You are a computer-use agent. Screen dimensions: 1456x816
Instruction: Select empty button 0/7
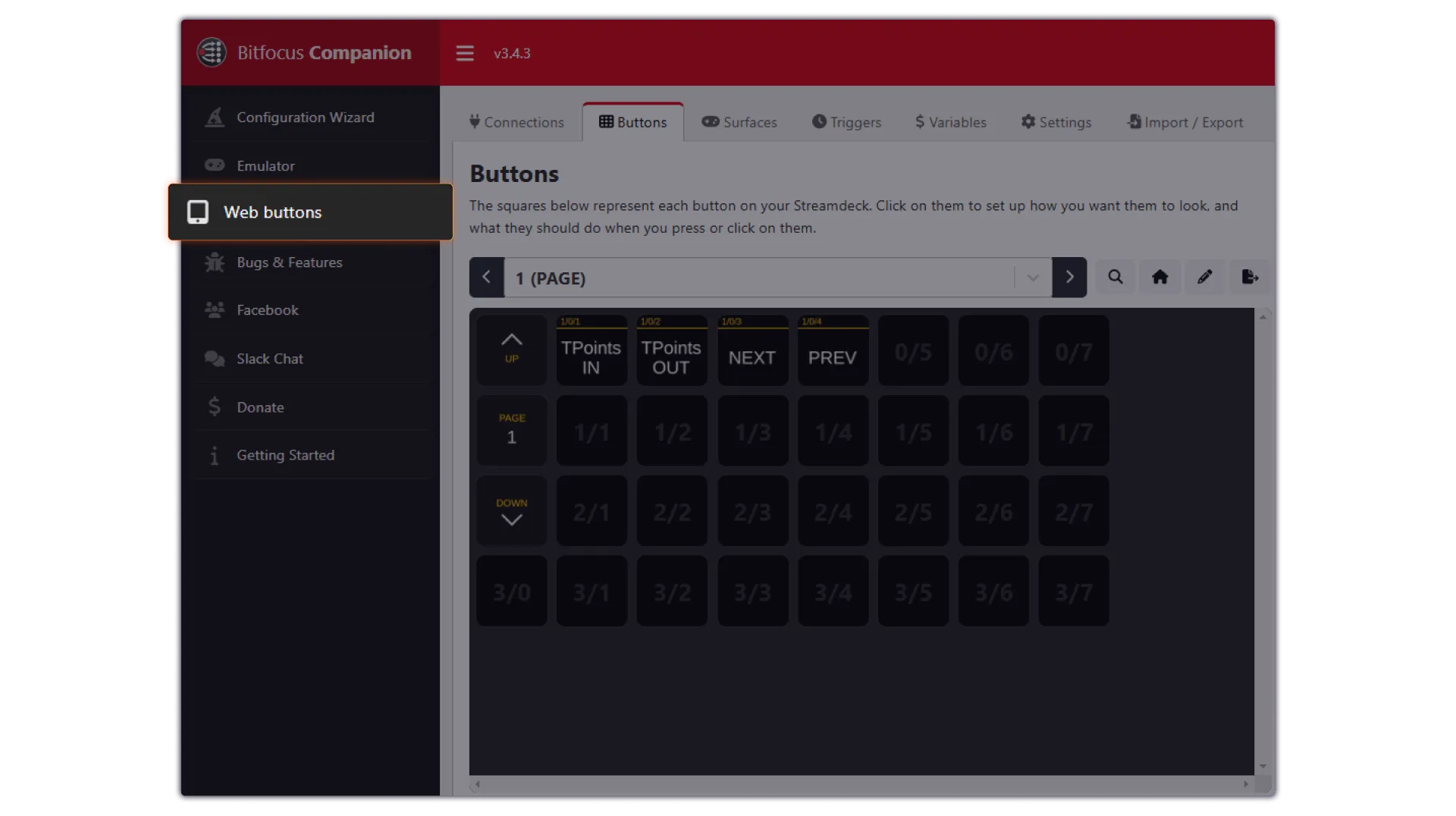1074,350
